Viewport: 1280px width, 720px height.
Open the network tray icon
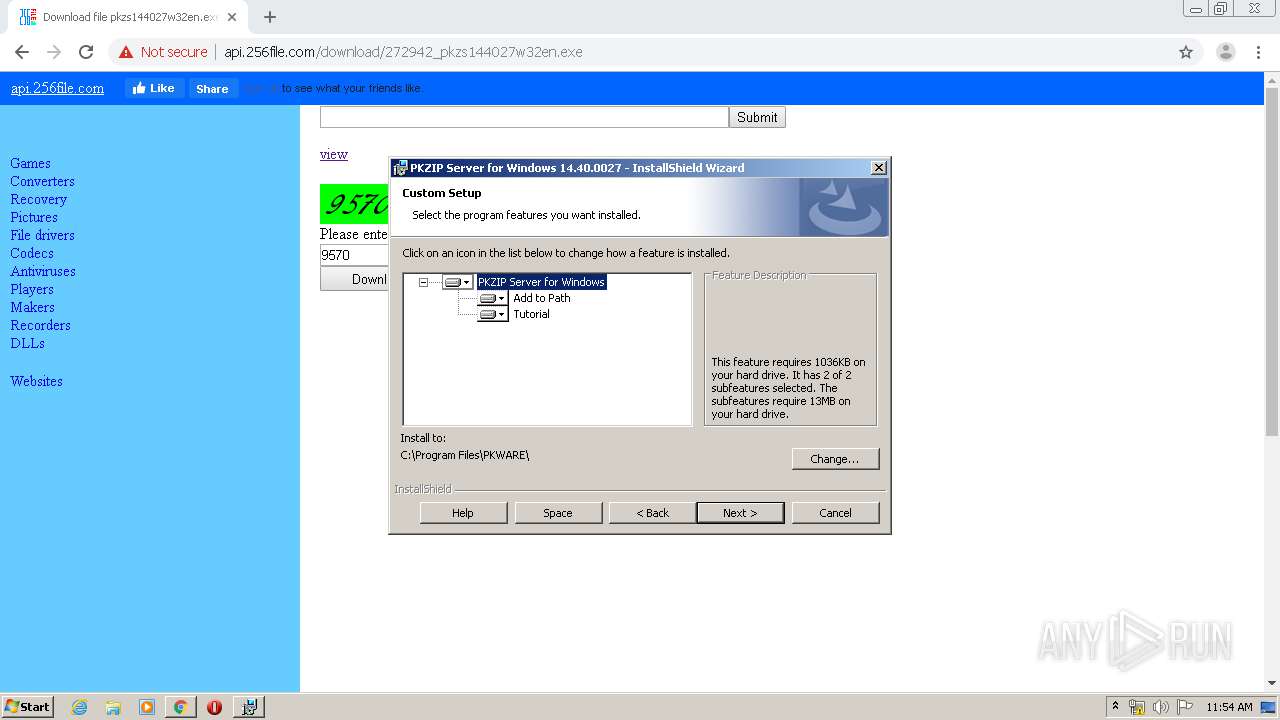click(1137, 707)
